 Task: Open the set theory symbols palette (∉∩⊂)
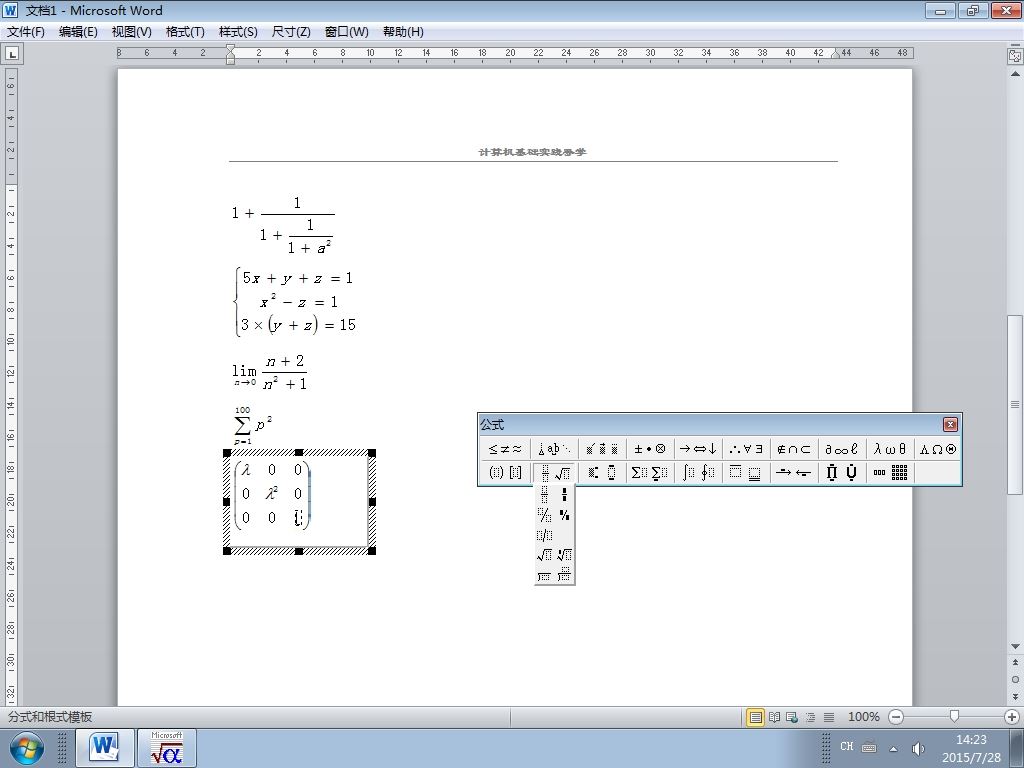794,449
